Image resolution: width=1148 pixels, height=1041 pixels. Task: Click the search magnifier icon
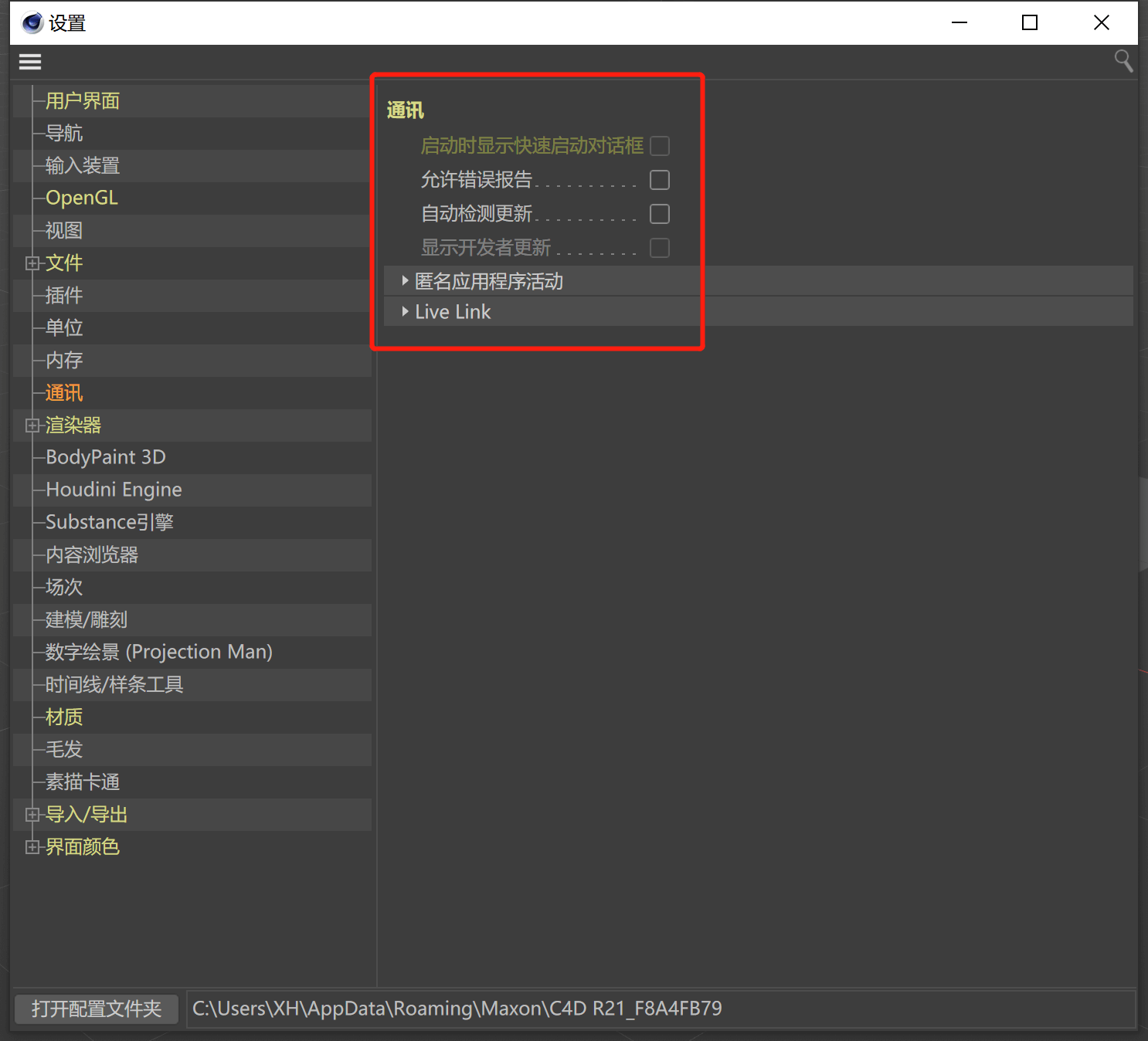click(x=1123, y=61)
